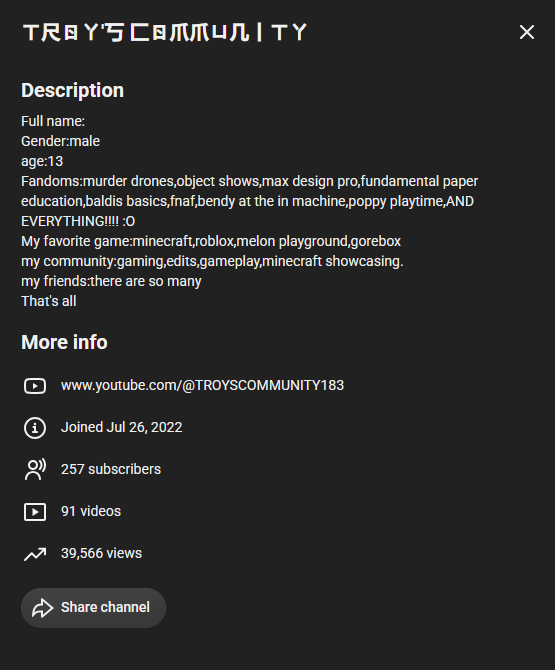Image resolution: width=555 pixels, height=670 pixels.
Task: Click the '257 subscribers' text
Action: [111, 469]
